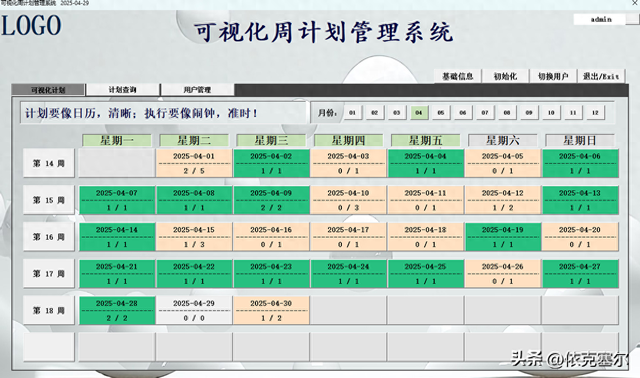This screenshot has width=640, height=378.
Task: Select month 09
Action: point(529,113)
